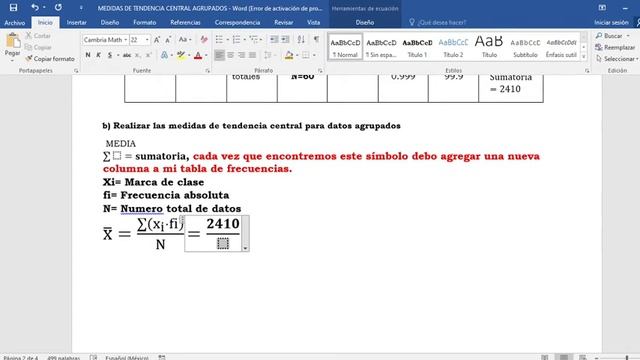Open the Quick Access Toolbar customize arrow
640x360 pixels.
pyautogui.click(x=81, y=8)
